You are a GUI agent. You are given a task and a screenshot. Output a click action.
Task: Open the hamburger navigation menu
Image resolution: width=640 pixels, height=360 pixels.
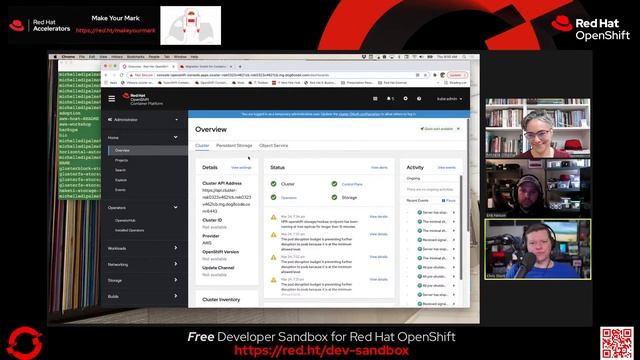pyautogui.click(x=111, y=99)
